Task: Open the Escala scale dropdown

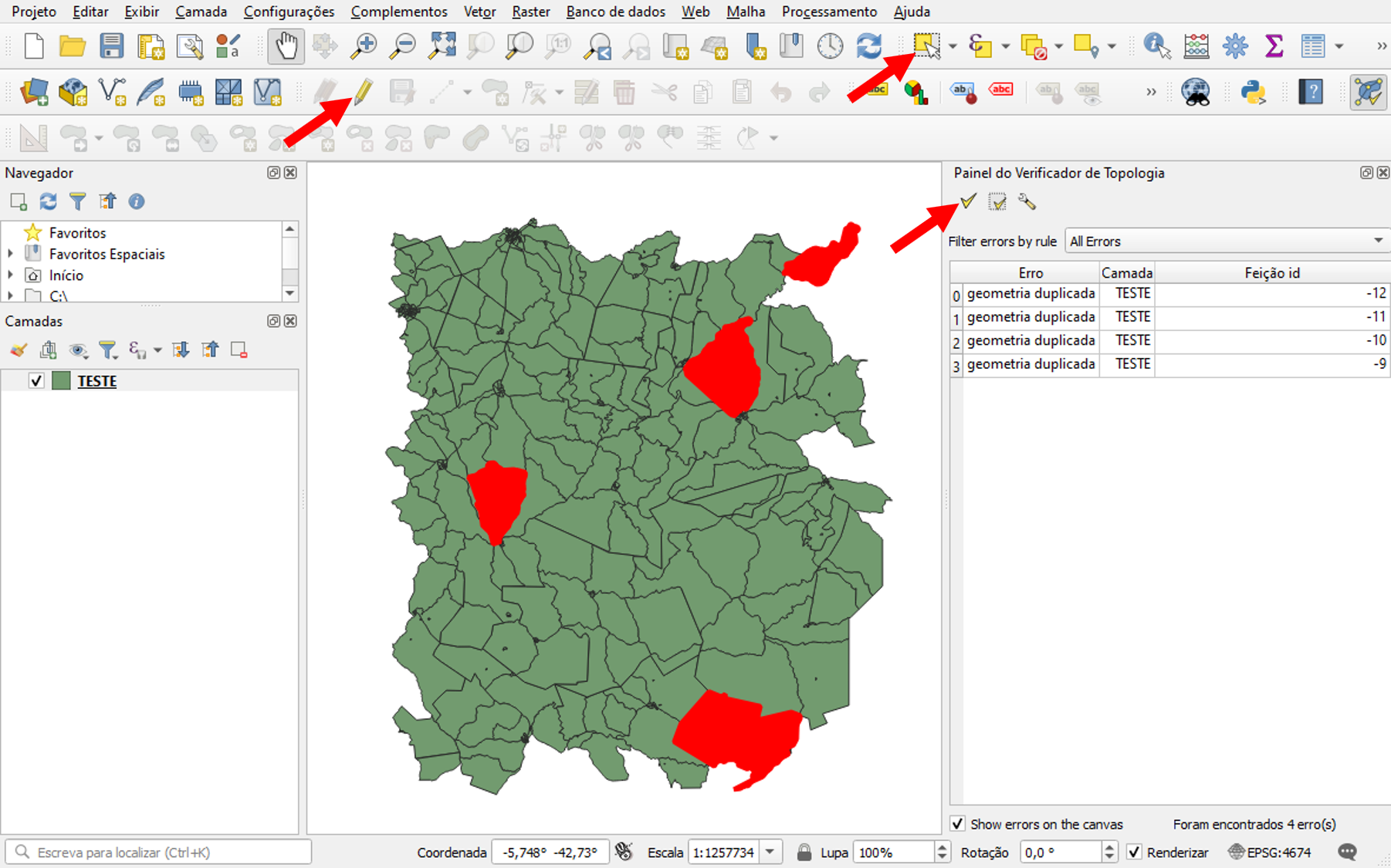Action: tap(770, 853)
